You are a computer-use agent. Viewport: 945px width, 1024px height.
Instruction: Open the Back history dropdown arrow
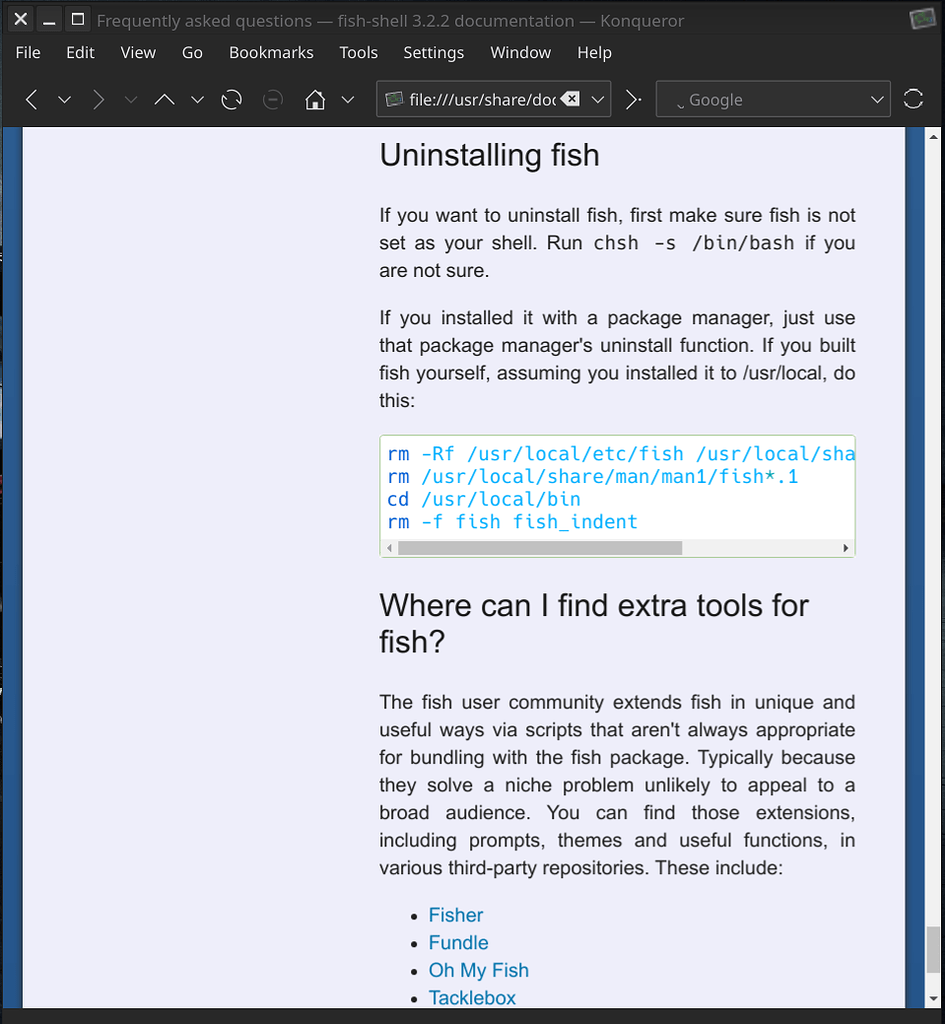(64, 100)
